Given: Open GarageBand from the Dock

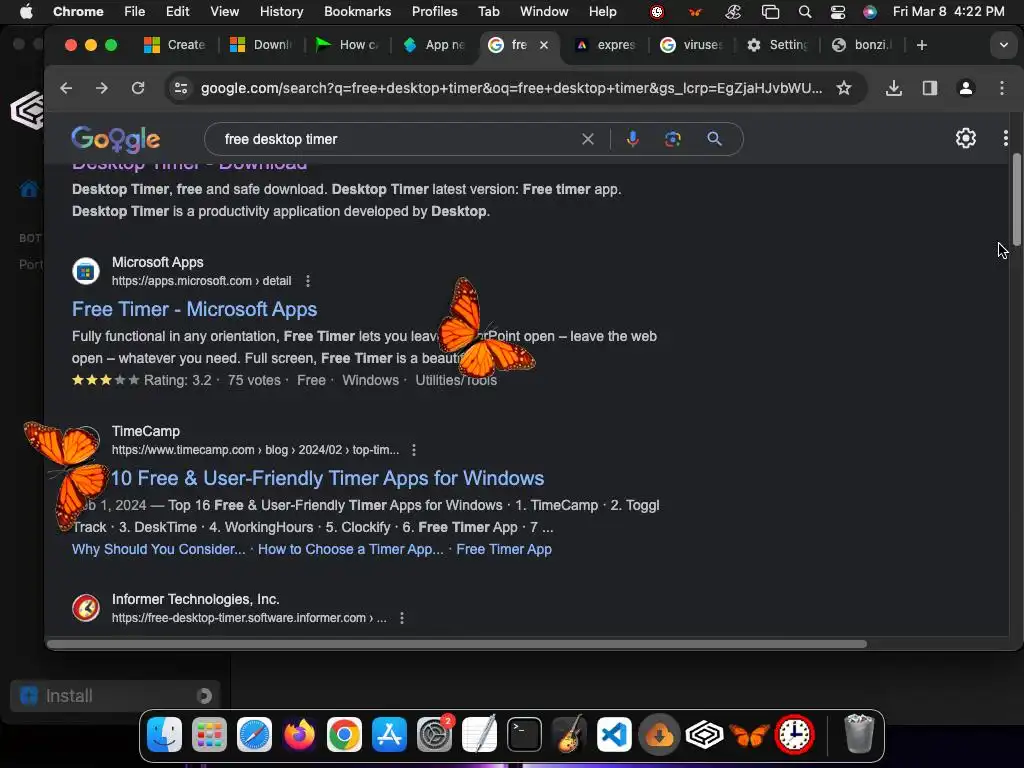Looking at the screenshot, I should click(x=569, y=735).
